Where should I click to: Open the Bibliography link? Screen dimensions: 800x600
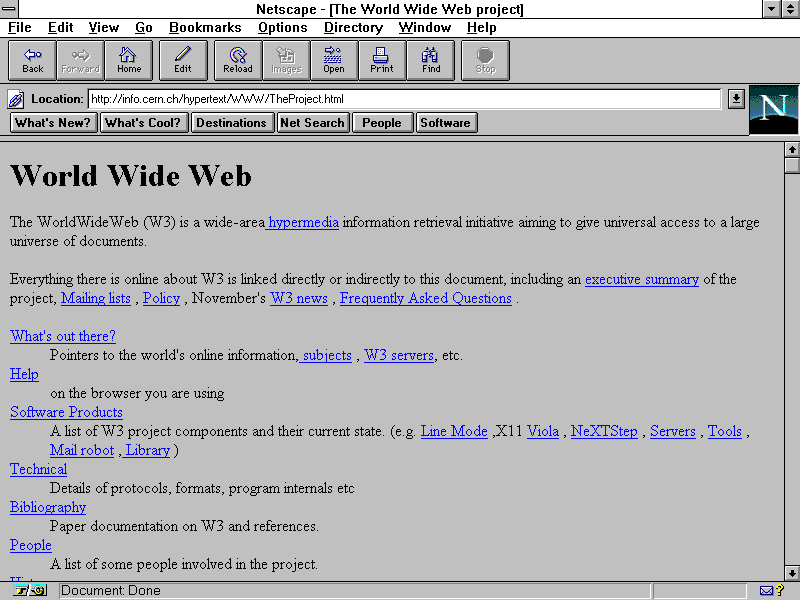click(48, 507)
